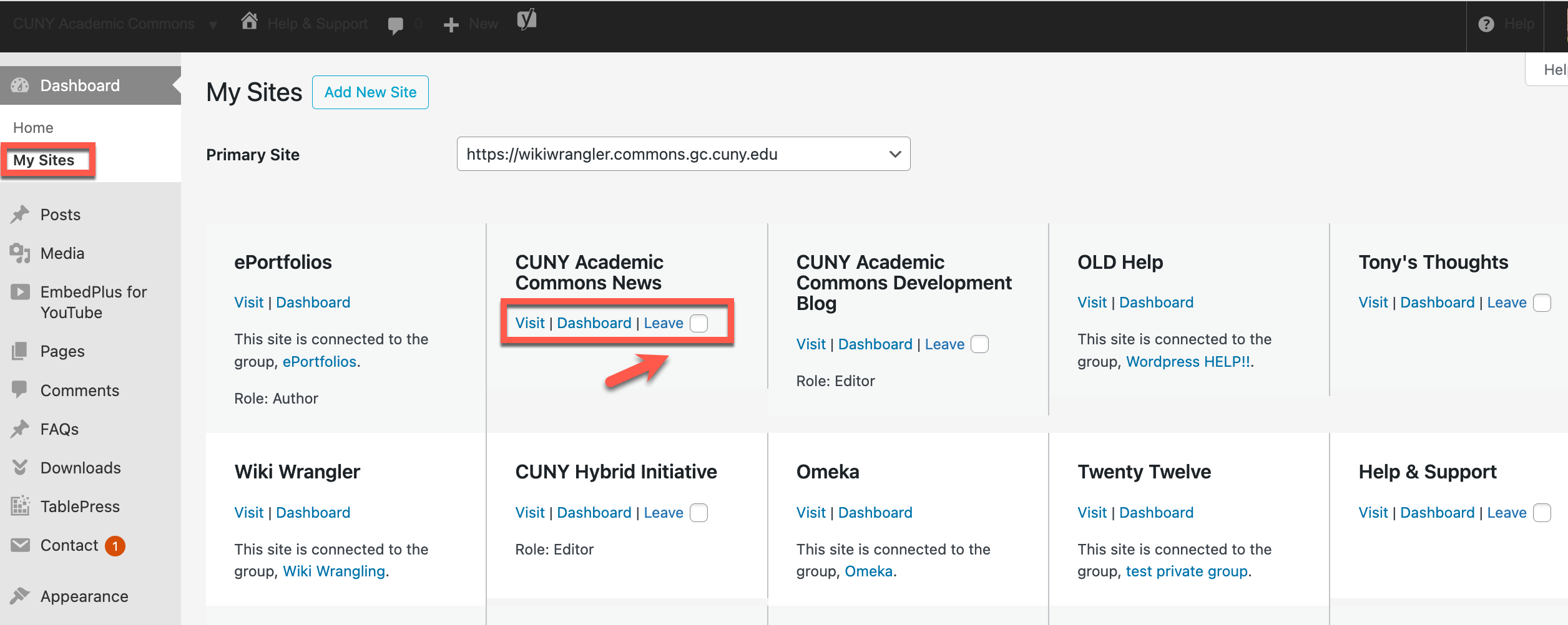
Task: Click the Downloads arrow icon
Action: [x=20, y=467]
